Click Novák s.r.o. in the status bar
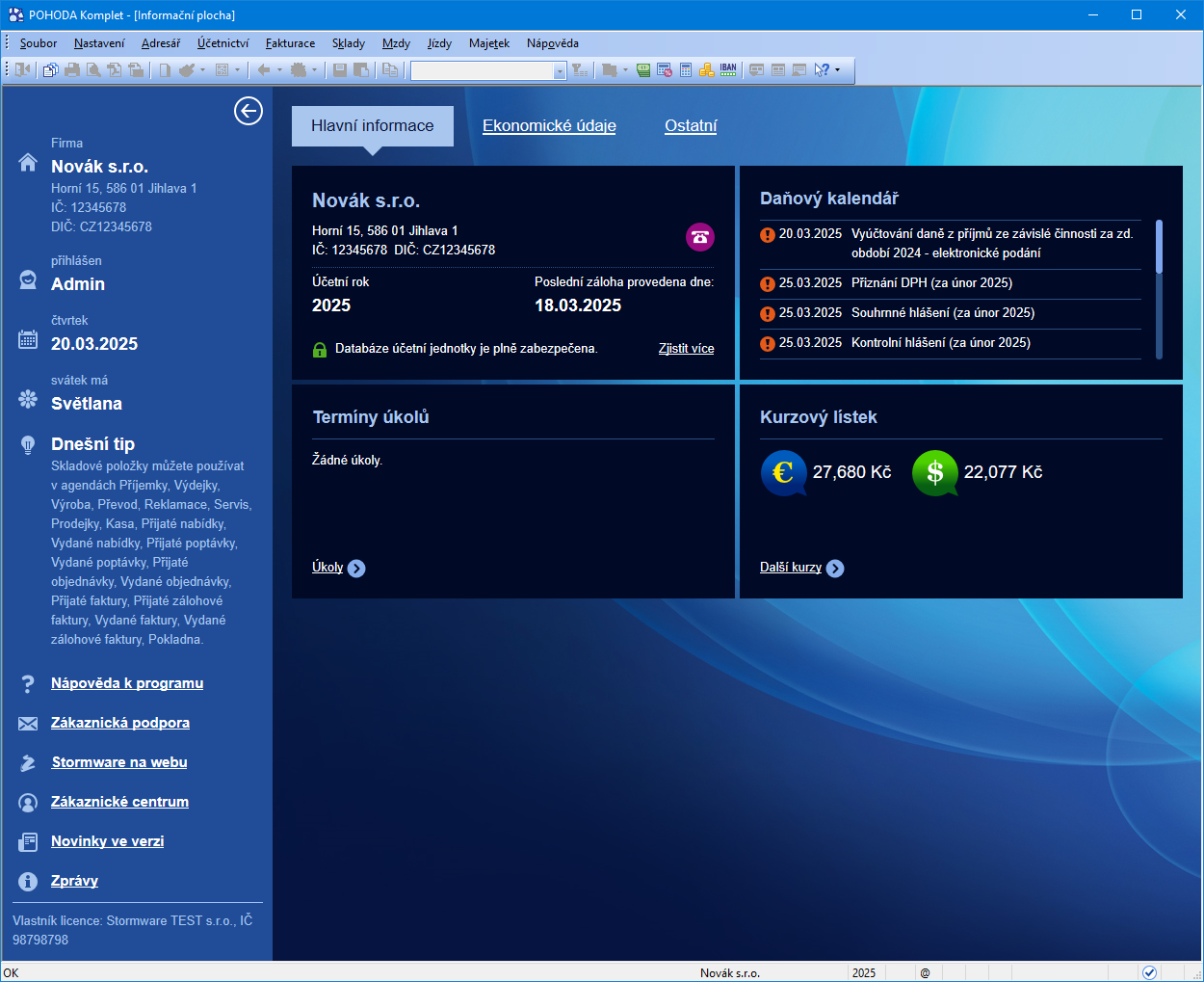 pos(730,973)
